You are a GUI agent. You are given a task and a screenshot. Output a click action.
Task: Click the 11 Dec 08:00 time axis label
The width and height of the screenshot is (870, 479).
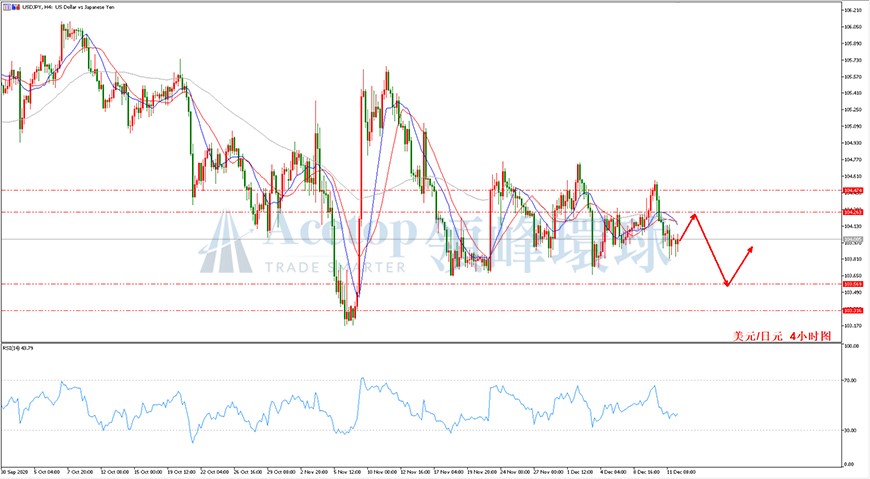point(681,472)
